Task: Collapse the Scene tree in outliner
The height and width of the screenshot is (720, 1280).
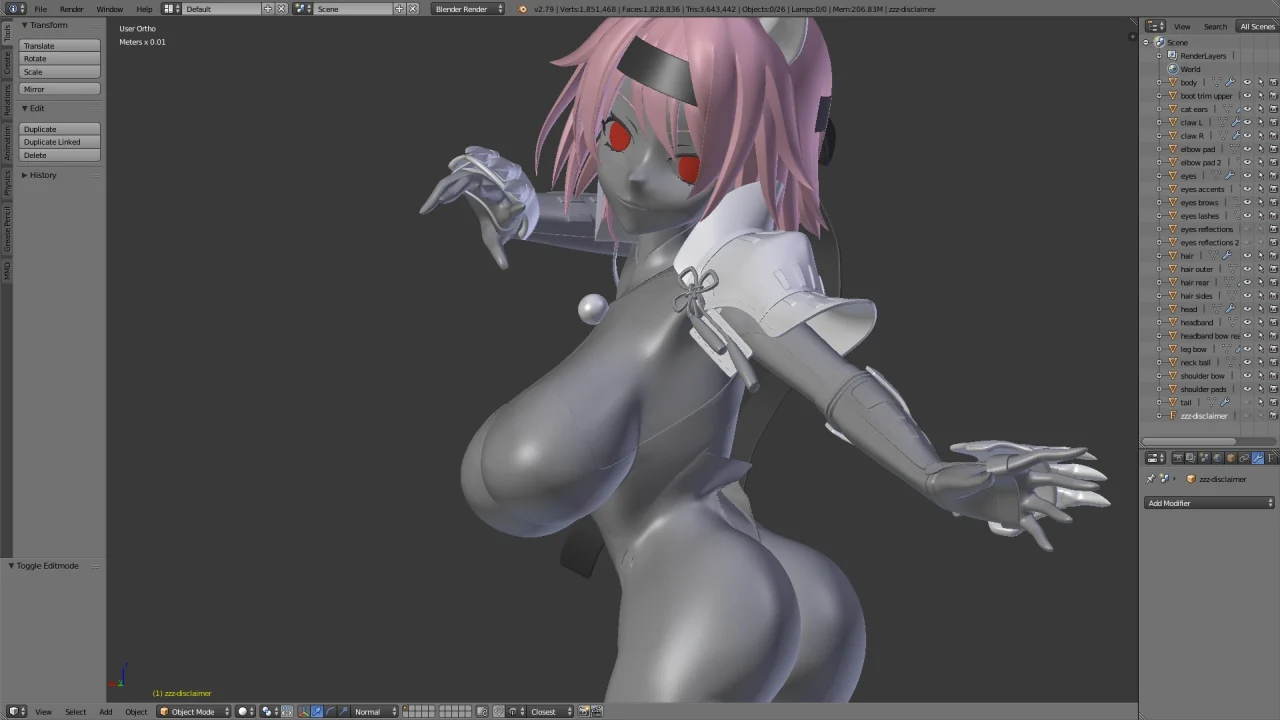Action: tap(1147, 42)
